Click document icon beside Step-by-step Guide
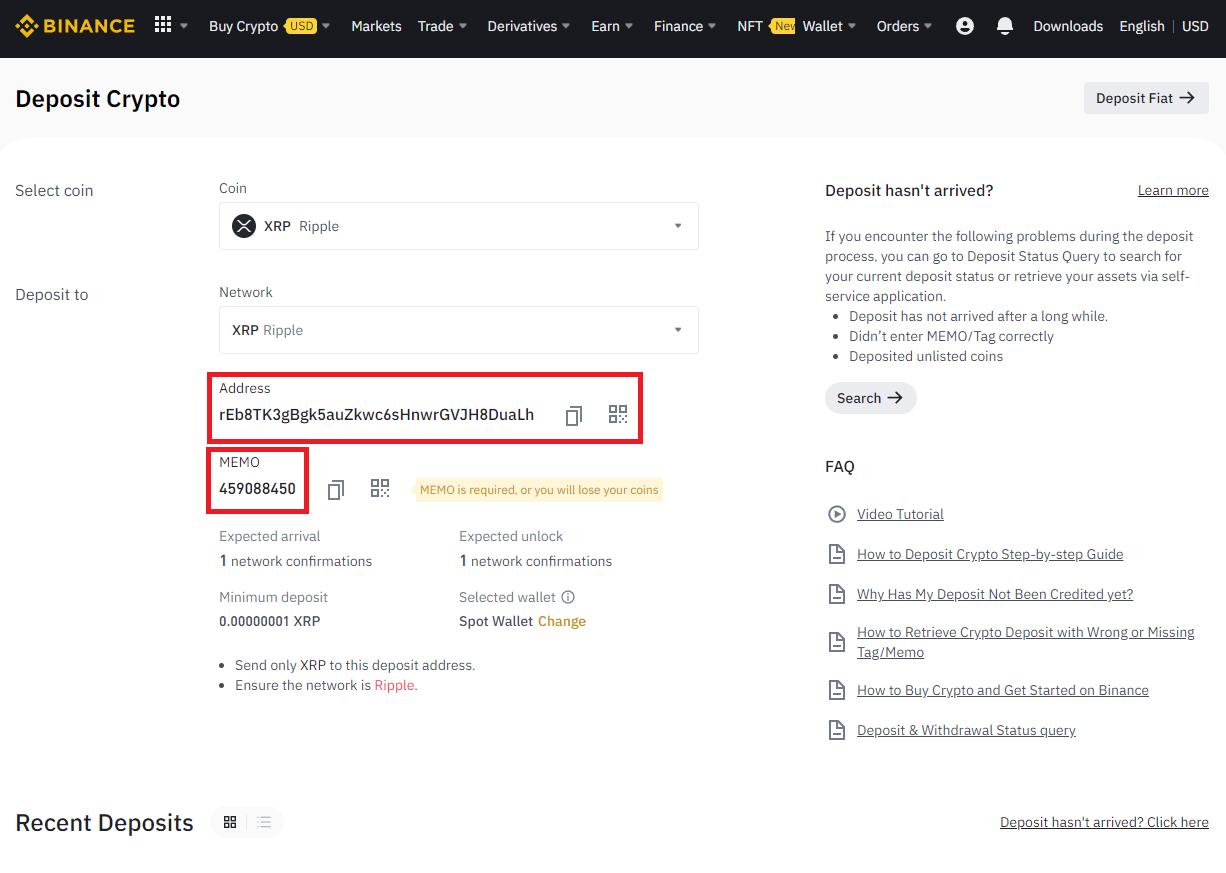 (x=837, y=554)
